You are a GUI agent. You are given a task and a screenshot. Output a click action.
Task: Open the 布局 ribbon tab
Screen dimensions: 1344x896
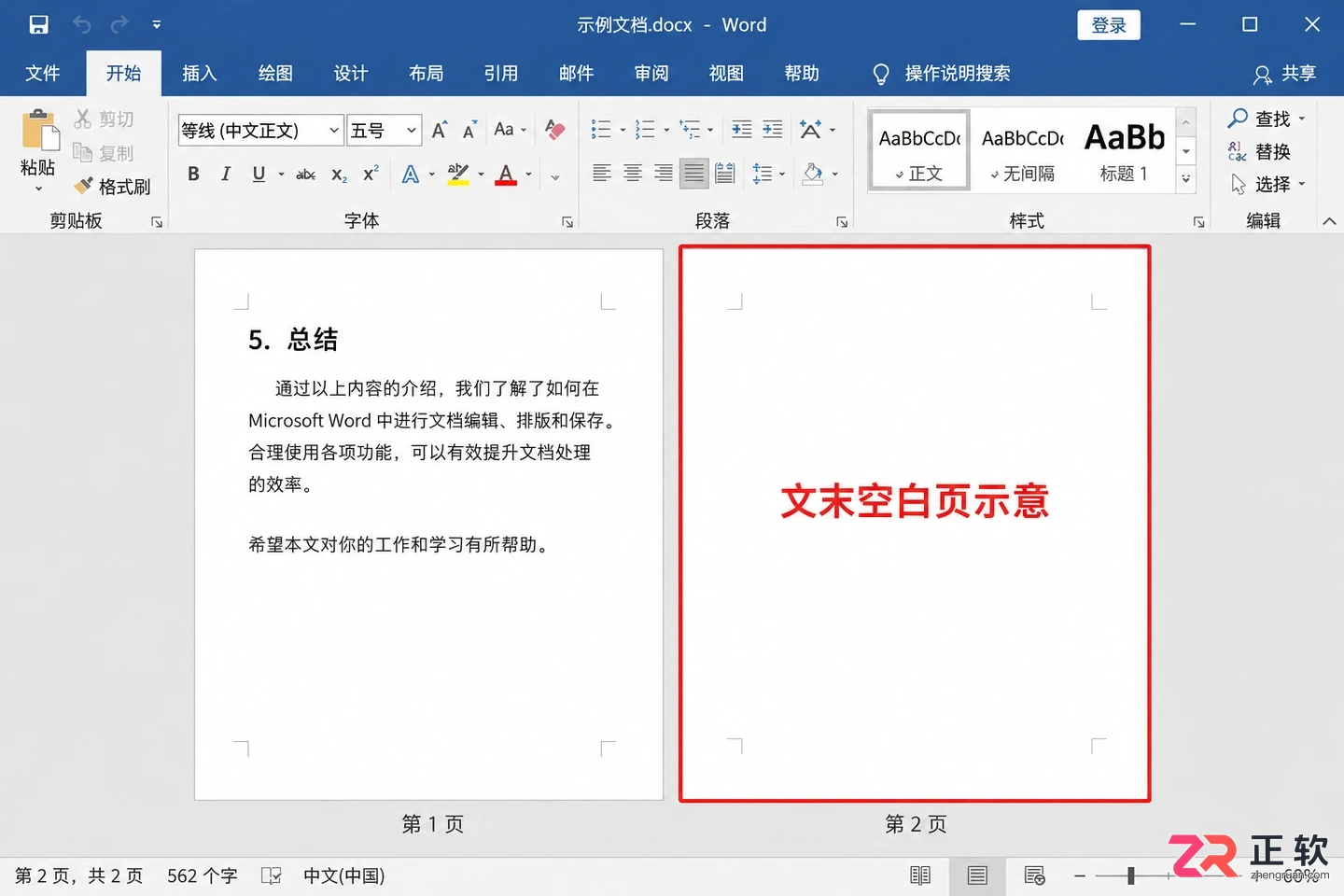point(426,73)
